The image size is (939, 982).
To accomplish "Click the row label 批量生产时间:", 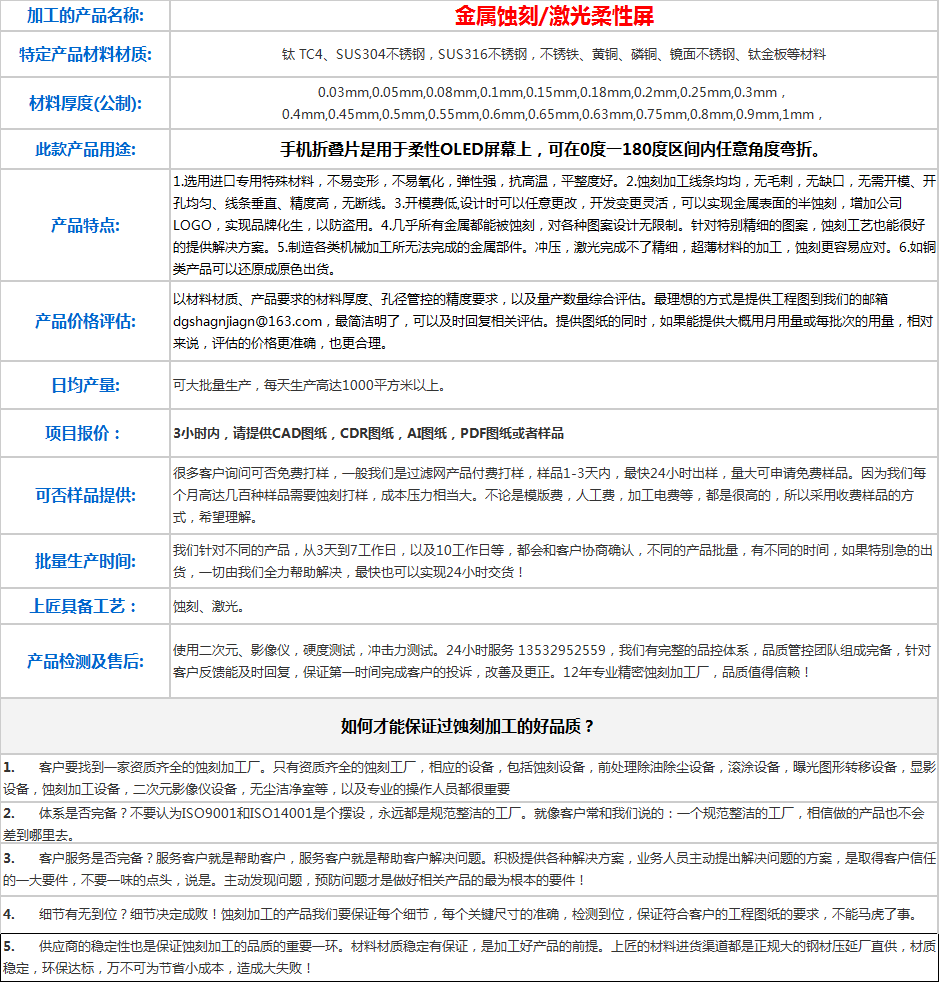I will 85,561.
